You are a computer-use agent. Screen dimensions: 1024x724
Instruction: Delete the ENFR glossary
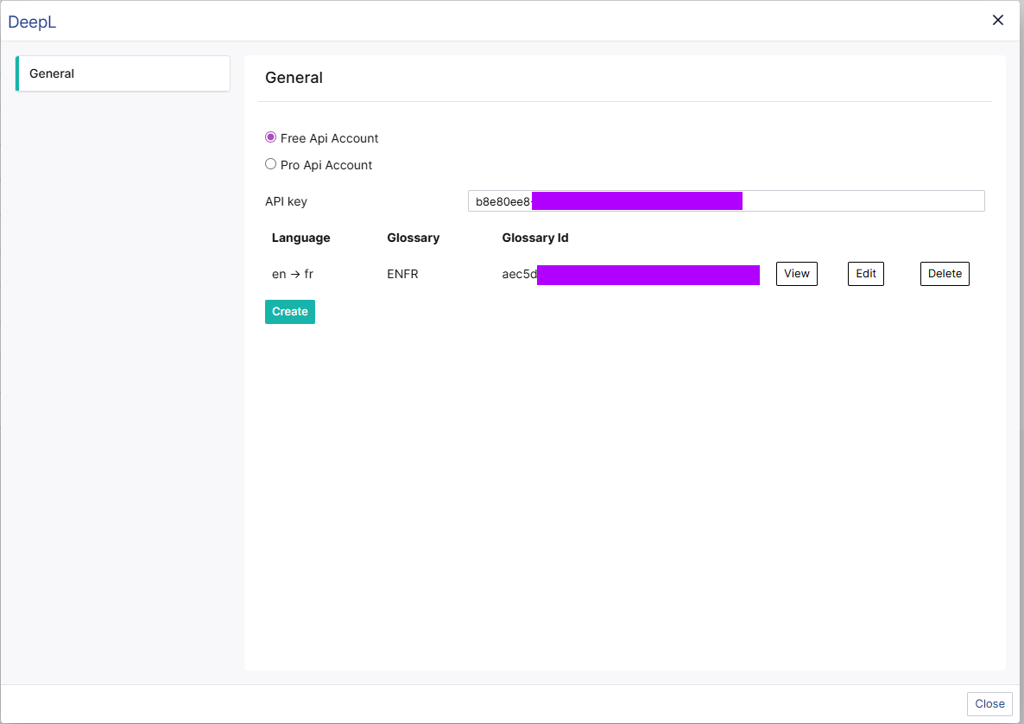click(x=944, y=274)
